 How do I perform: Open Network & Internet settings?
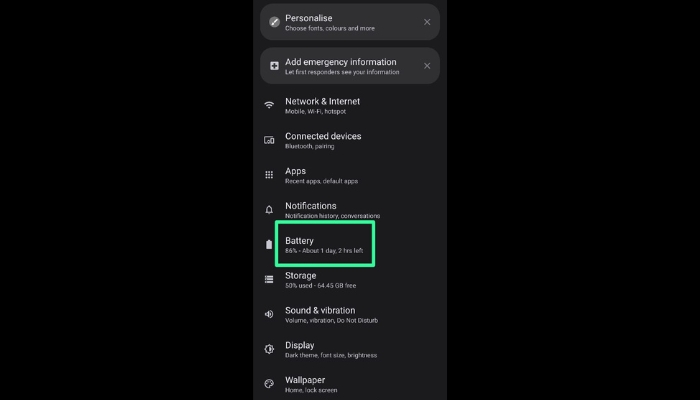click(350, 105)
